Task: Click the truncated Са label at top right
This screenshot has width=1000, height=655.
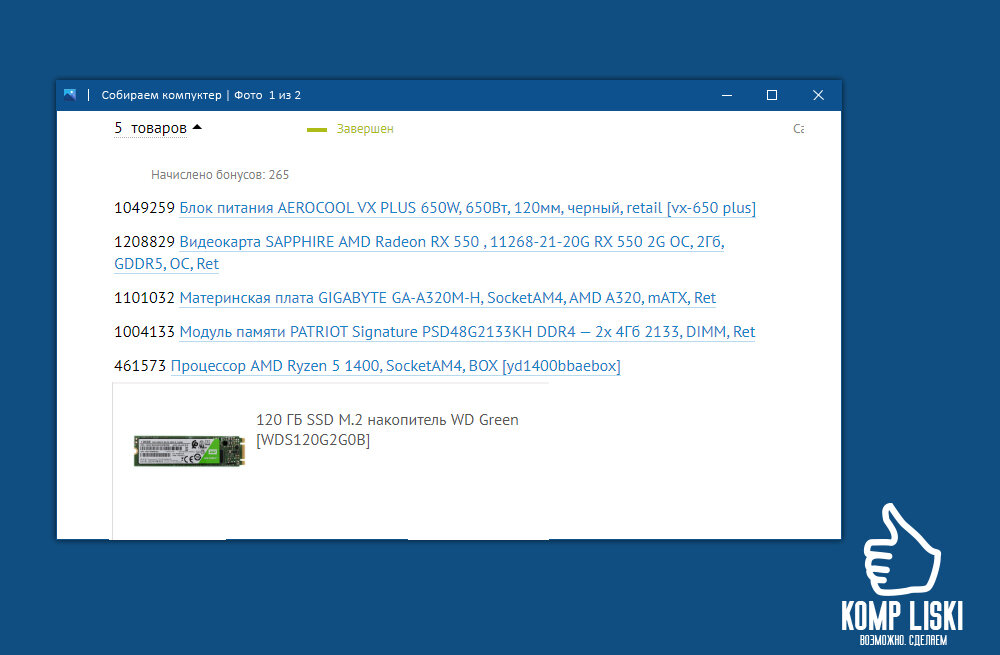Action: click(x=797, y=128)
